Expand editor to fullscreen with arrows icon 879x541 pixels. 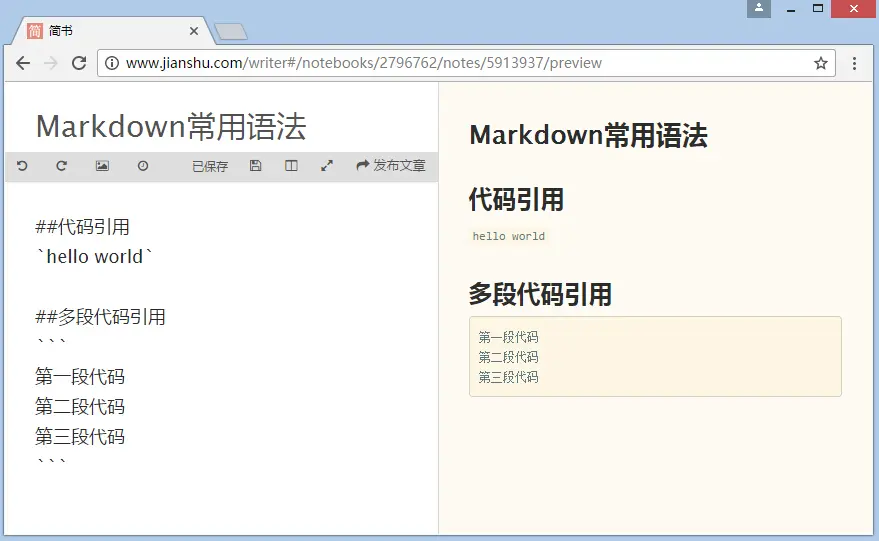point(327,165)
